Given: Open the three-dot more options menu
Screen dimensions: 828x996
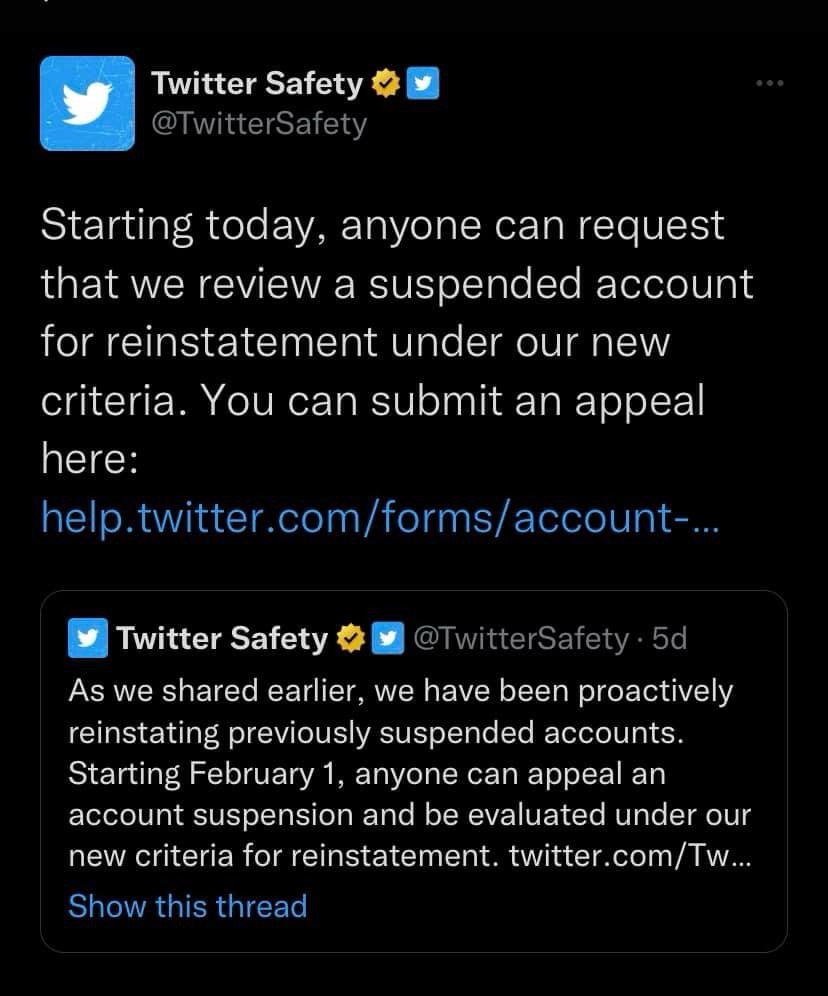Looking at the screenshot, I should click(x=770, y=83).
